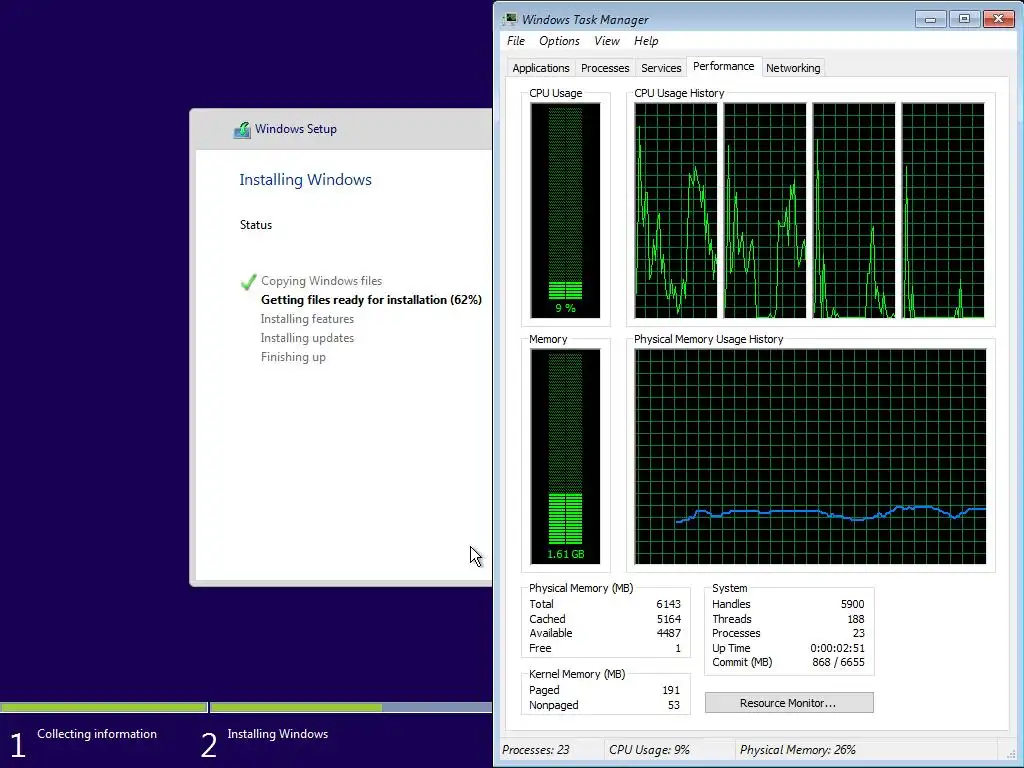Image resolution: width=1024 pixels, height=768 pixels.
Task: Click the Available memory value 4487
Action: pos(668,633)
